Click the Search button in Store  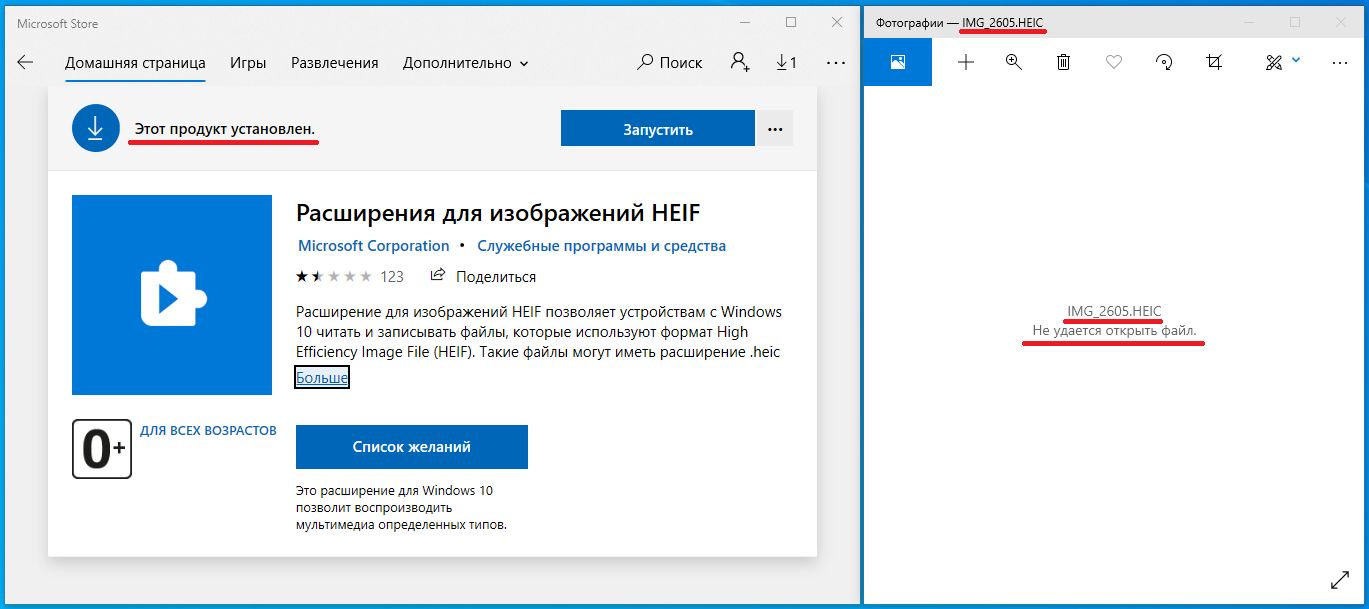tap(670, 62)
